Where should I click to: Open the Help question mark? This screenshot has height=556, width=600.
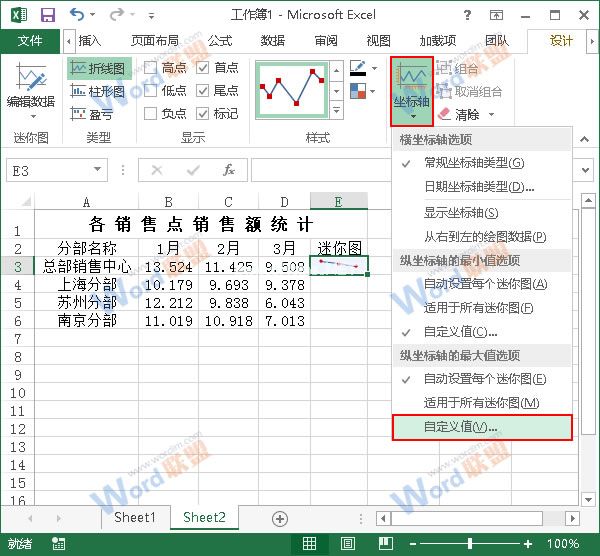pyautogui.click(x=467, y=15)
